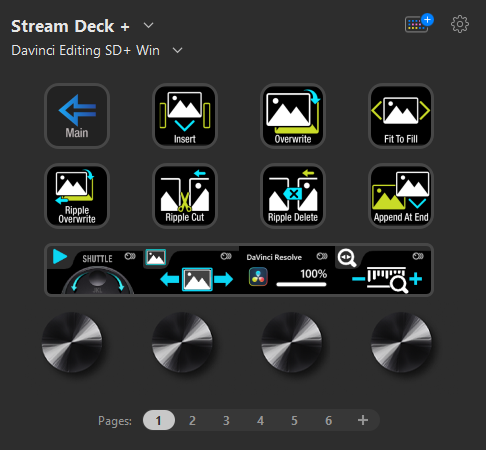Click the Davinci Editing SD+ Win profile name
Image resolution: width=486 pixels, height=450 pixels.
point(85,51)
